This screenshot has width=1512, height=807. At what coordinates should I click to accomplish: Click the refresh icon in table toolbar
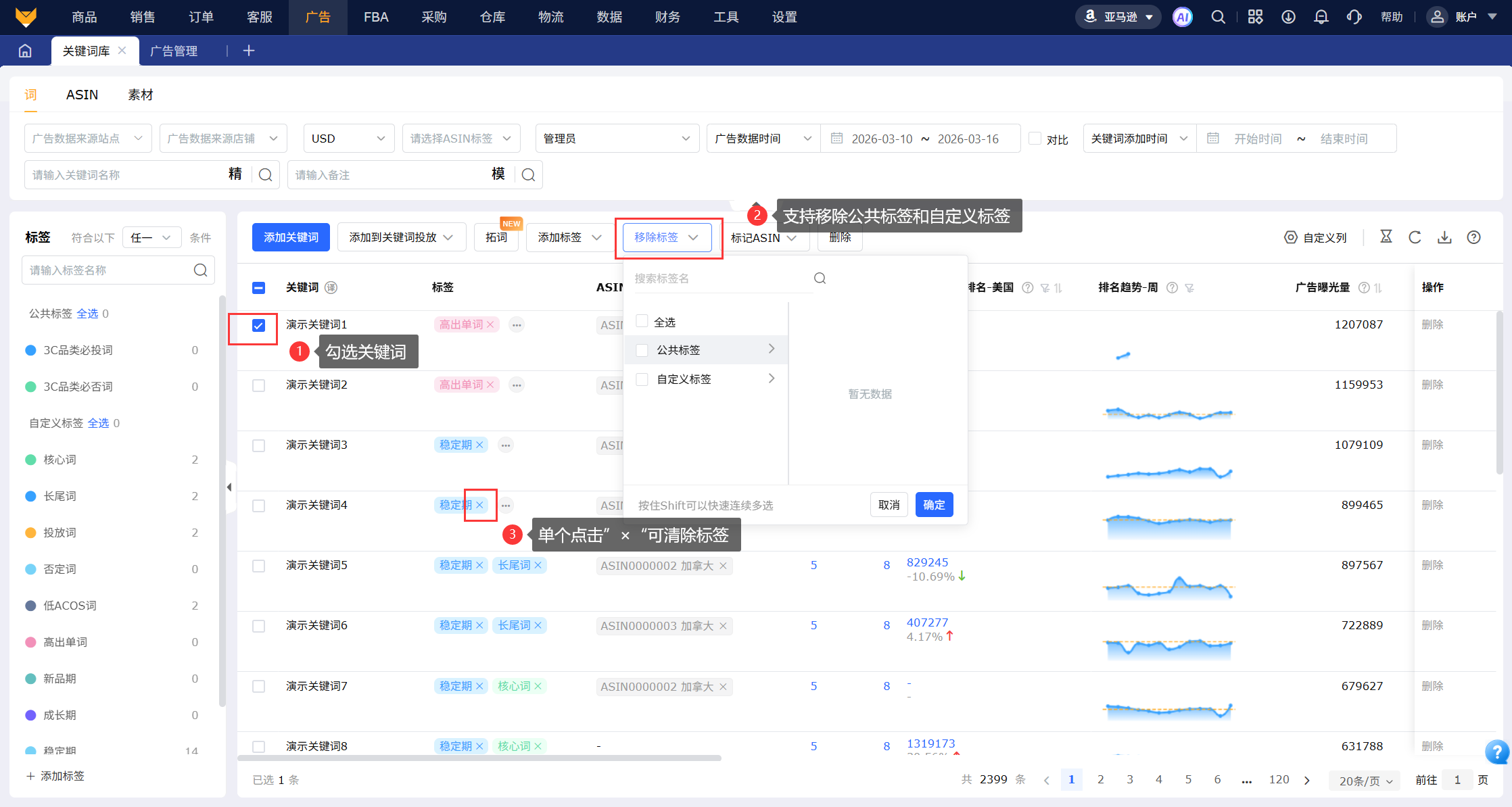pos(1415,237)
